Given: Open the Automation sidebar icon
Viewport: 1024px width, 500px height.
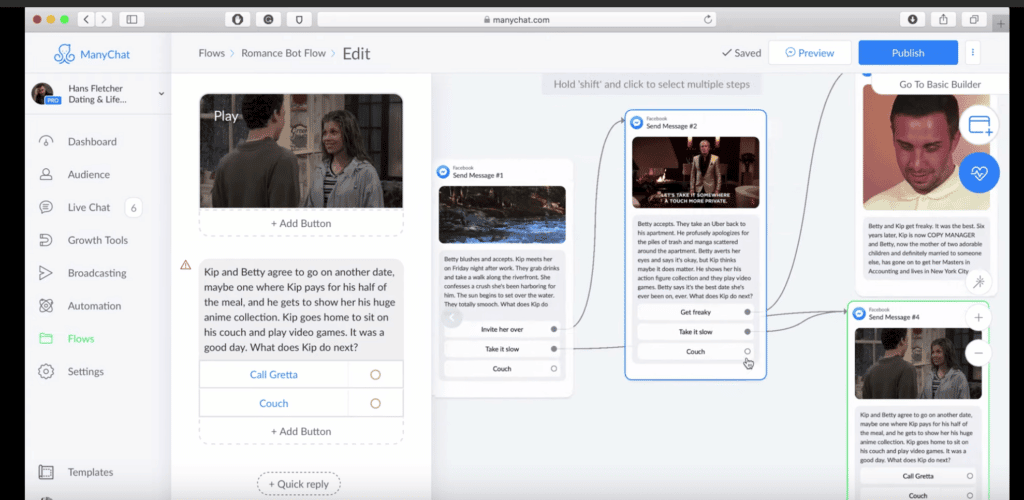Looking at the screenshot, I should [46, 305].
